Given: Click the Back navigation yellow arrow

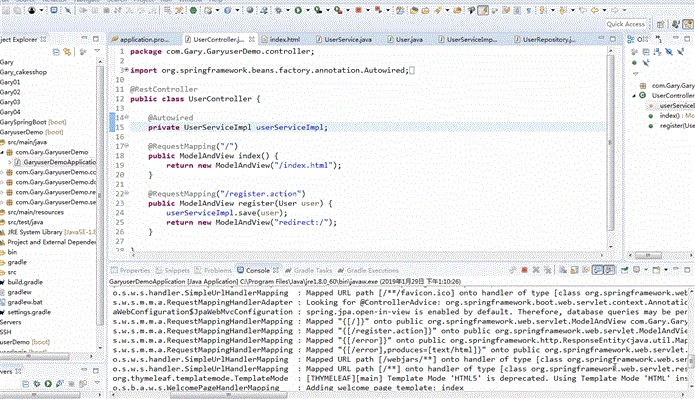Looking at the screenshot, I should pyautogui.click(x=595, y=10).
